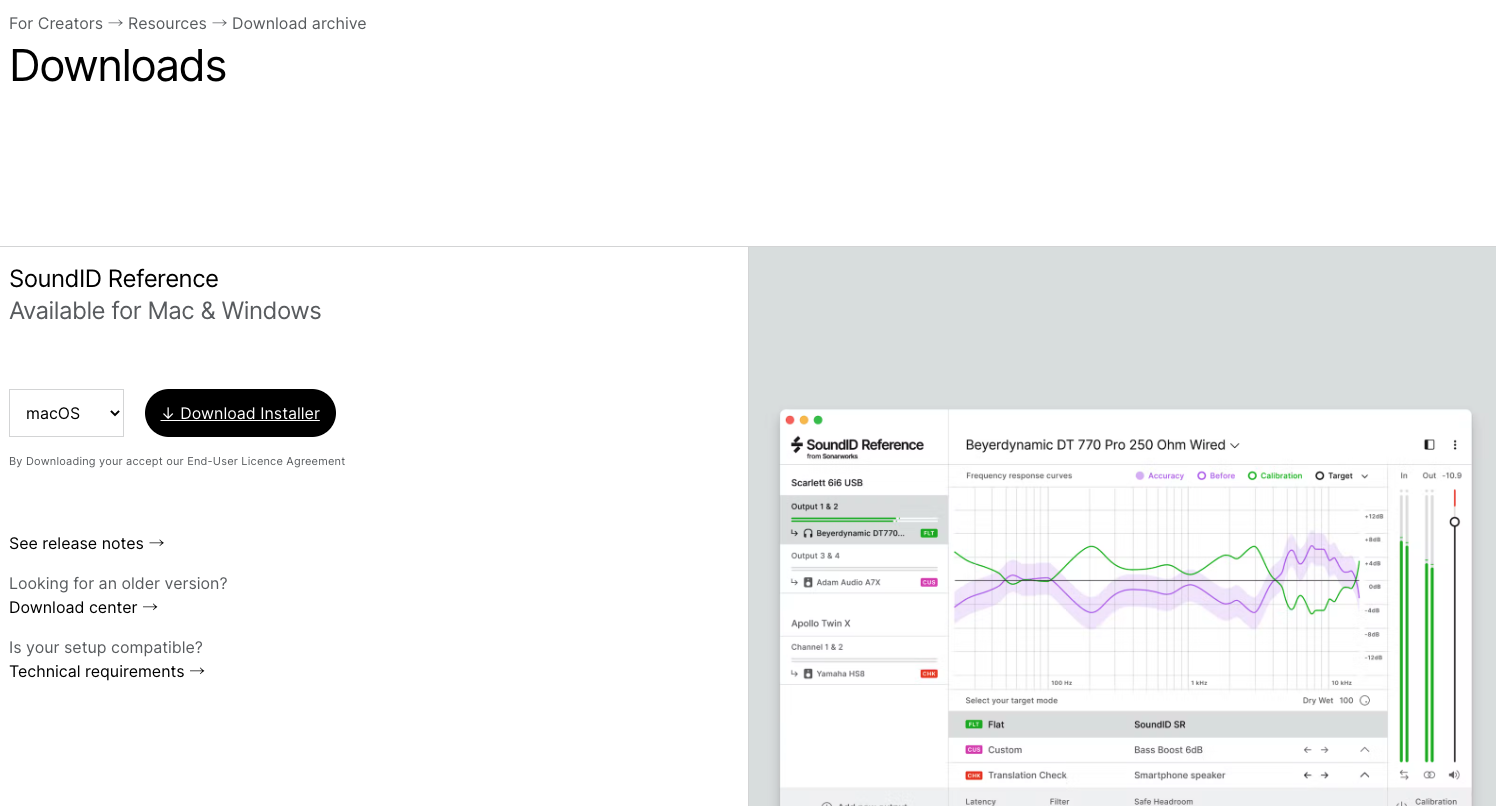Click the CHK badge in Translation Check row
This screenshot has width=1496, height=806.
click(x=974, y=775)
